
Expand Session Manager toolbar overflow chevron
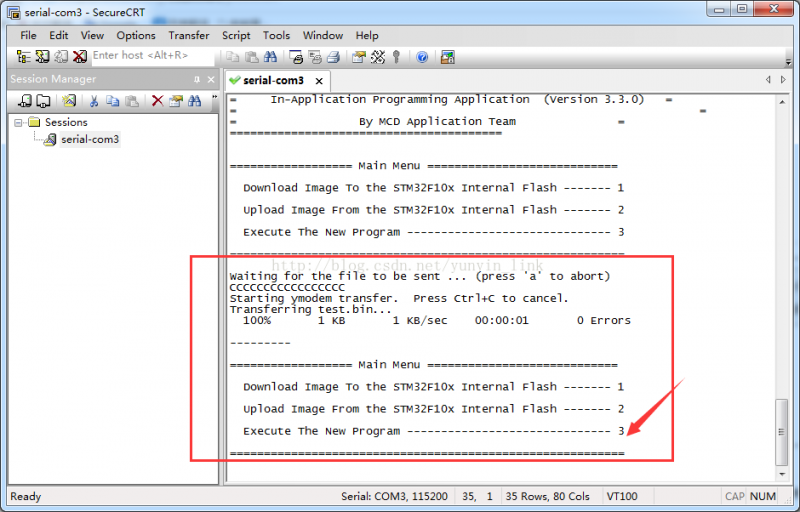[x=214, y=97]
